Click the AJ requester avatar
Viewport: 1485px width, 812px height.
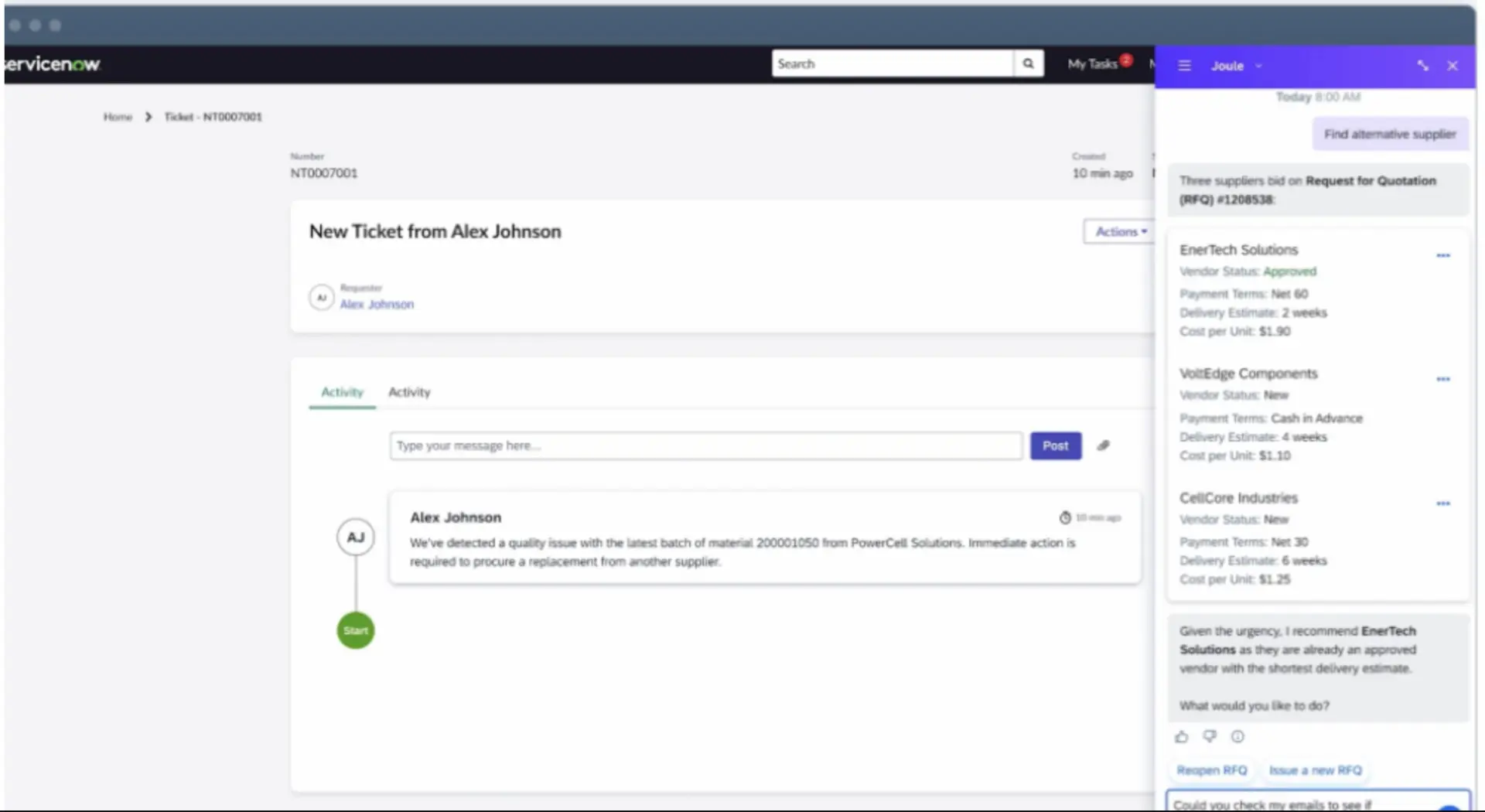point(322,297)
